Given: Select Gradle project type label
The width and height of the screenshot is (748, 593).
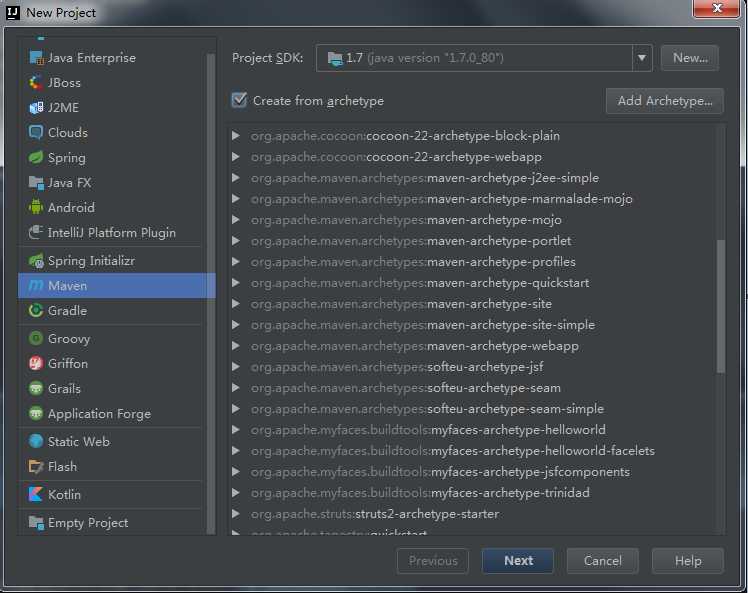Looking at the screenshot, I should click(x=67, y=311).
